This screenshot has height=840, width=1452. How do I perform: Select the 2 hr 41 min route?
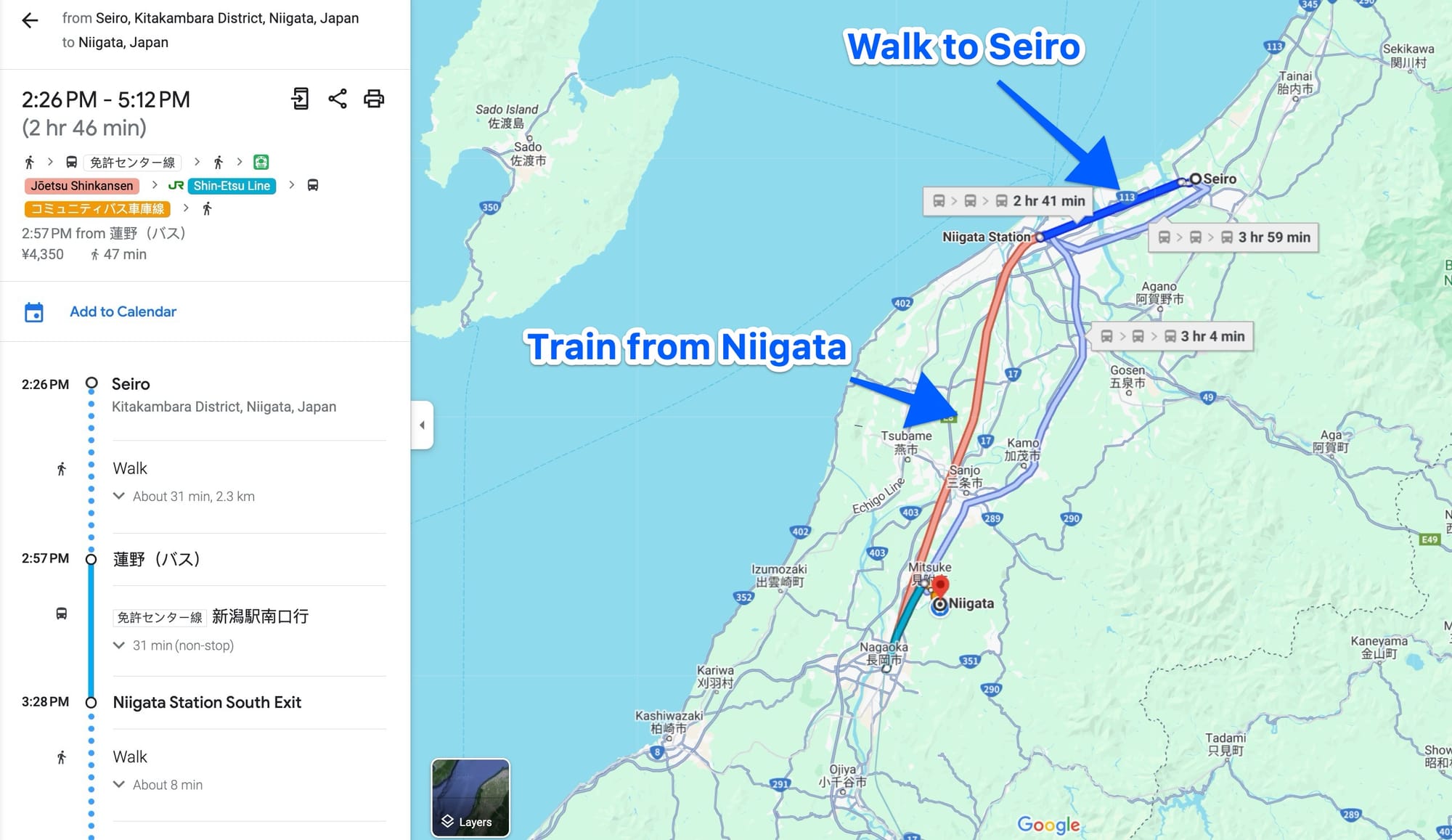[1008, 201]
